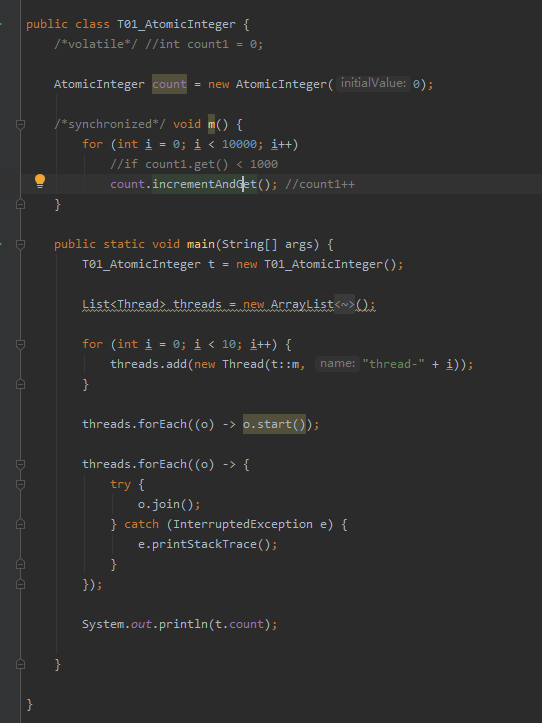Click the String[] args parameter
This screenshot has width=542, height=723.
click(x=270, y=244)
